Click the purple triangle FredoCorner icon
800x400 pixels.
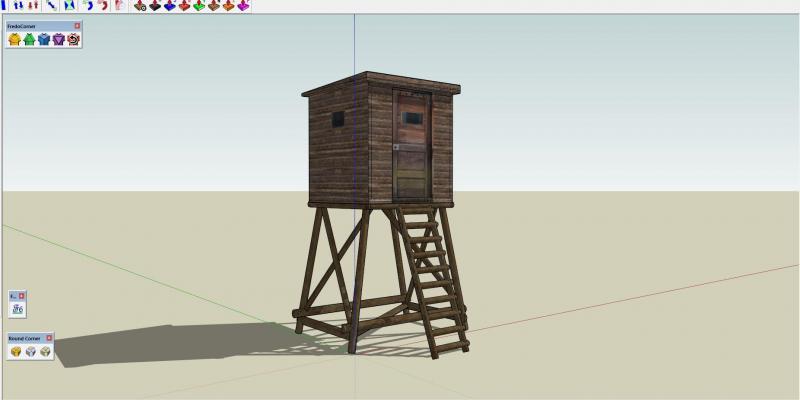59,40
